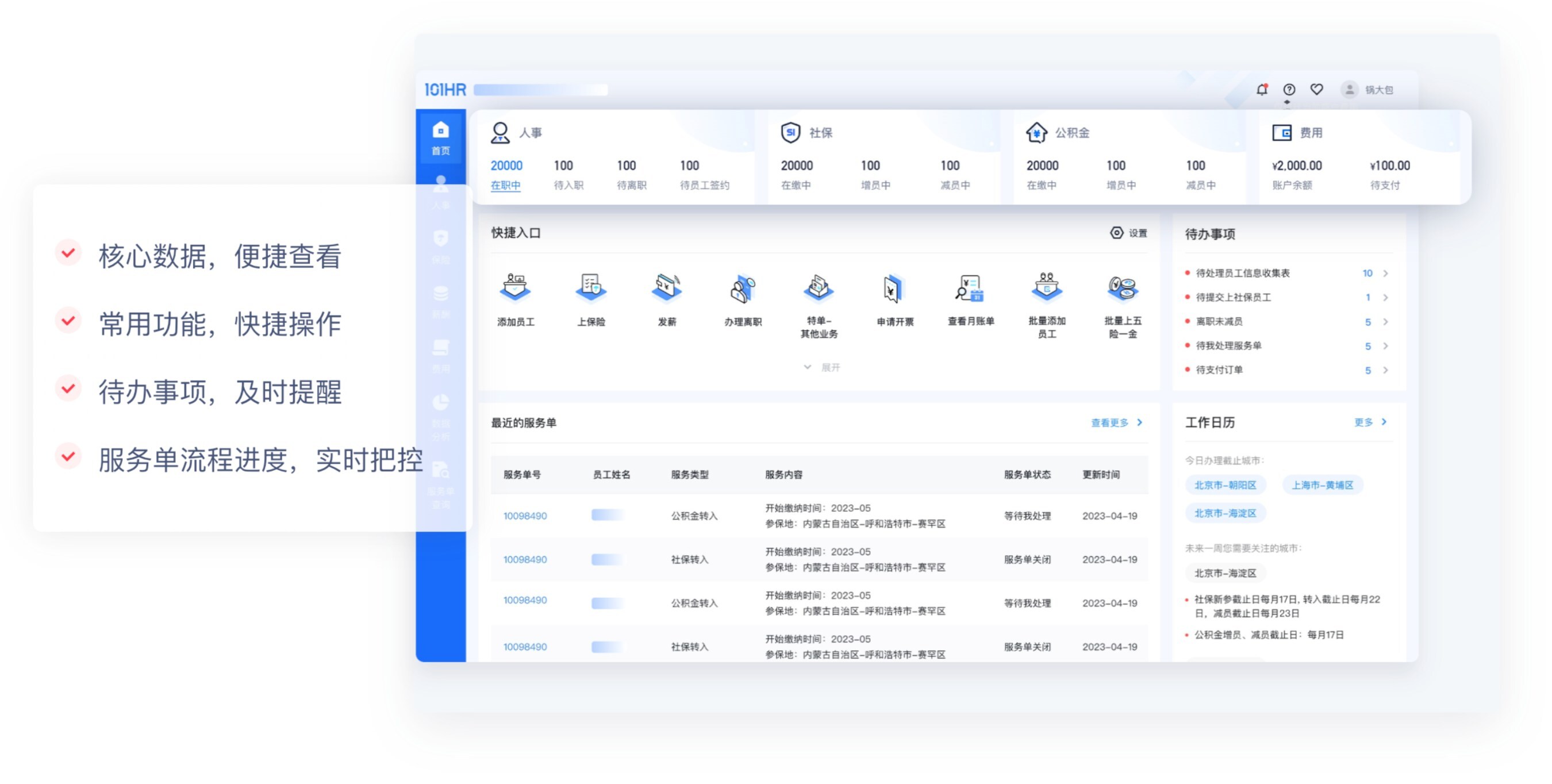Expand 待处理员工信息收集表 arrow

click(1385, 274)
